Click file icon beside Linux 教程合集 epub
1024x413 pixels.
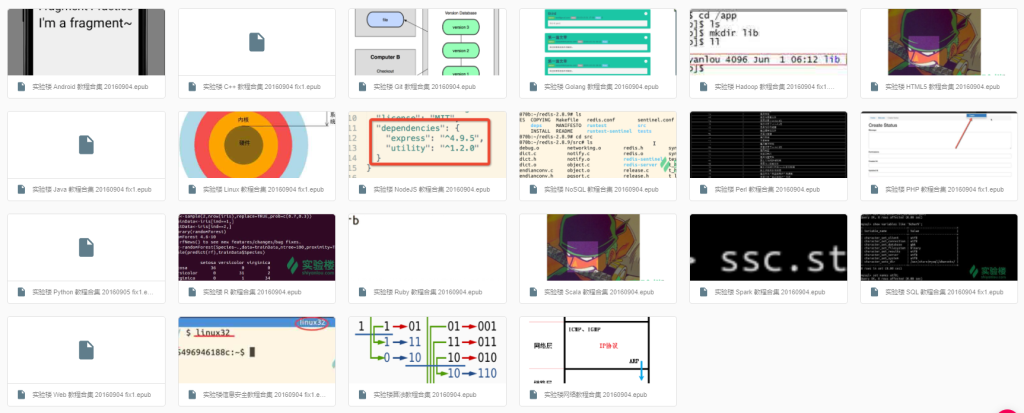[x=192, y=189]
